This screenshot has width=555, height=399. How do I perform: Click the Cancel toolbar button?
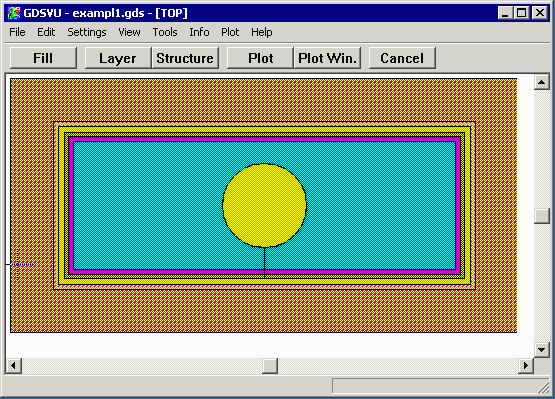(402, 58)
